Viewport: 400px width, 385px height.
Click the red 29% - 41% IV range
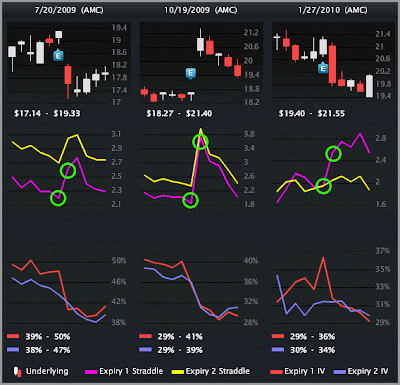click(180, 337)
